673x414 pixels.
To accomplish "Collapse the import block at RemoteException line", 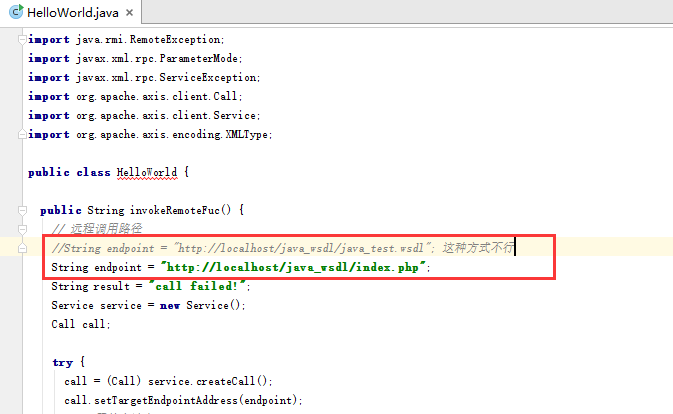I will [22, 39].
